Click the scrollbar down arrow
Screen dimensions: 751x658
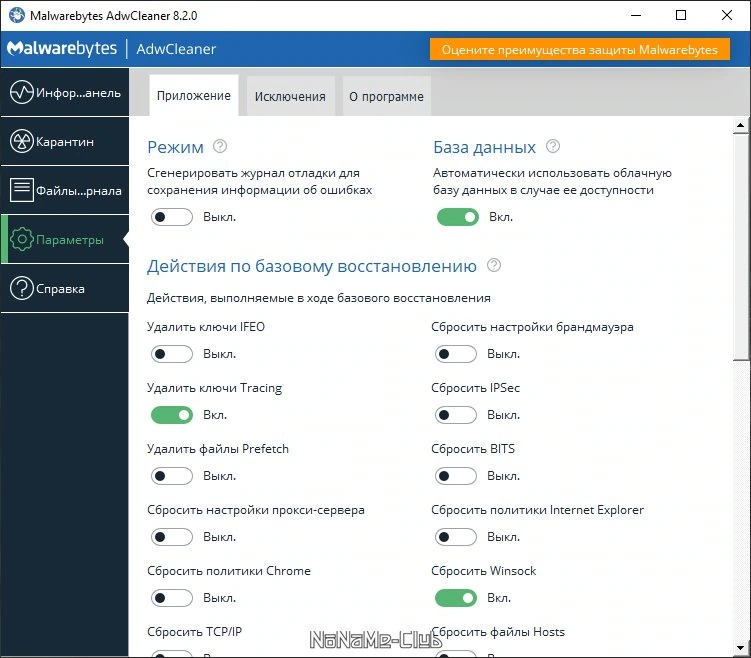click(x=740, y=648)
